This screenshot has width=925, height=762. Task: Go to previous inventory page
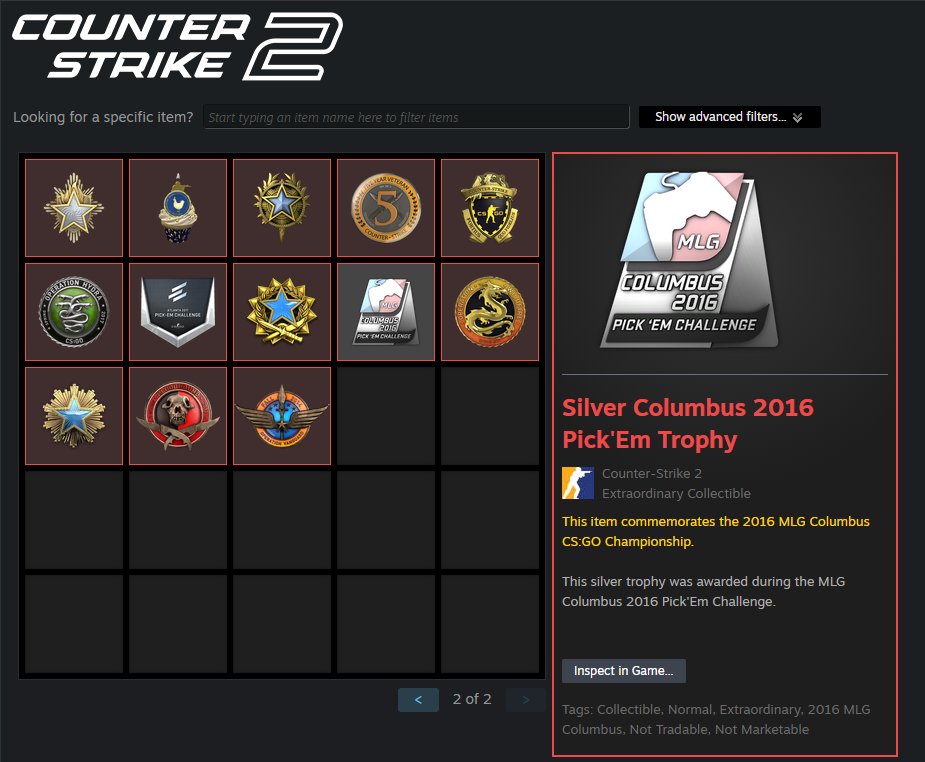418,699
